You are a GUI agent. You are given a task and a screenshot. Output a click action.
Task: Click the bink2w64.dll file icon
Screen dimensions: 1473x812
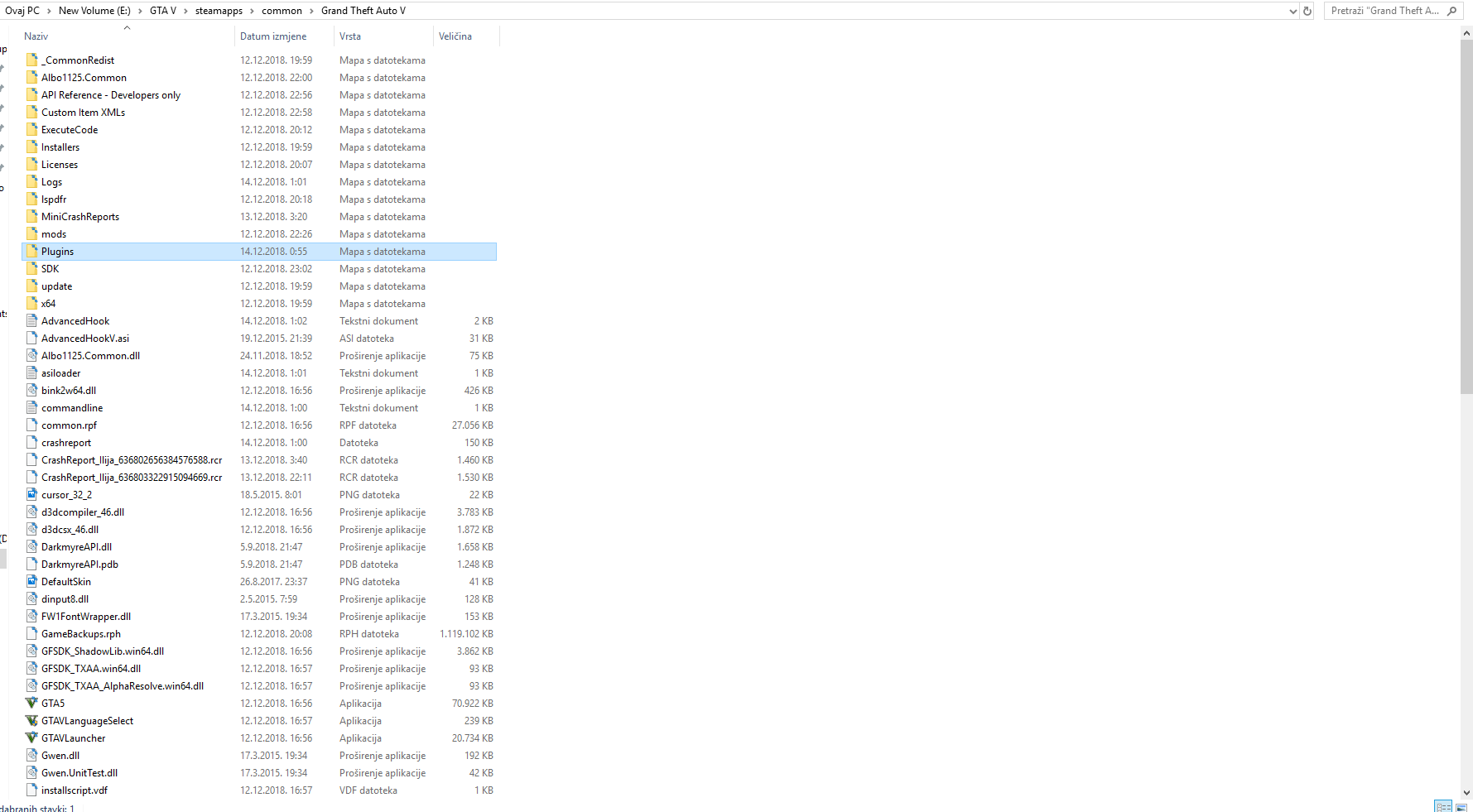(32, 390)
